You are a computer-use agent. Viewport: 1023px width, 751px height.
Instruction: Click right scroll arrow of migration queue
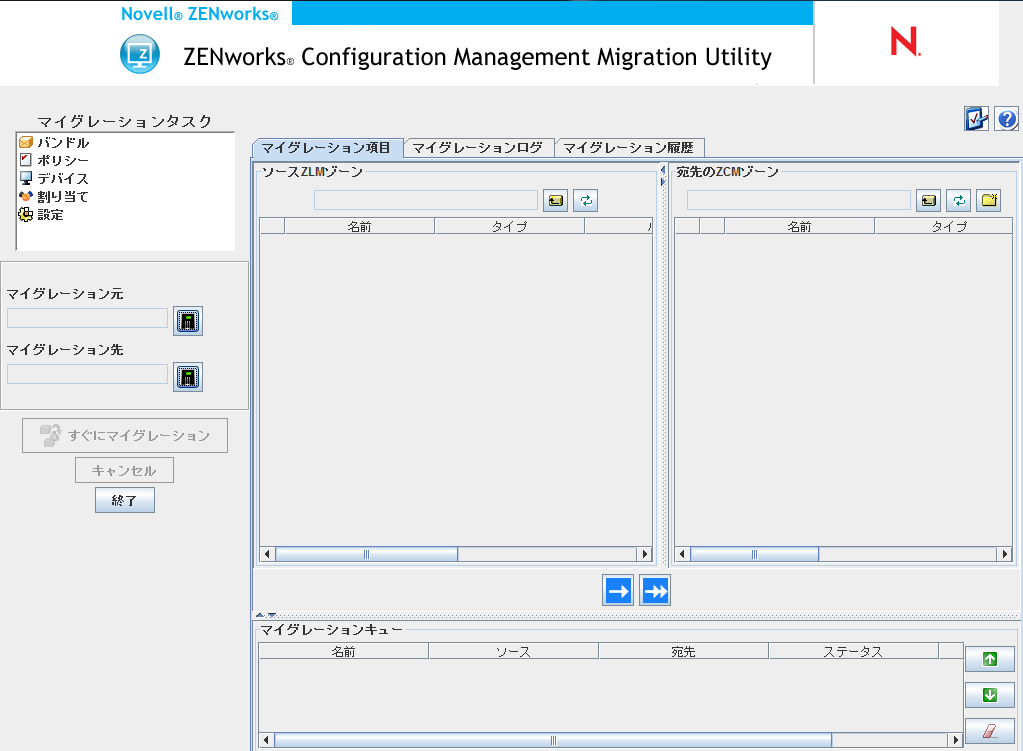click(955, 741)
